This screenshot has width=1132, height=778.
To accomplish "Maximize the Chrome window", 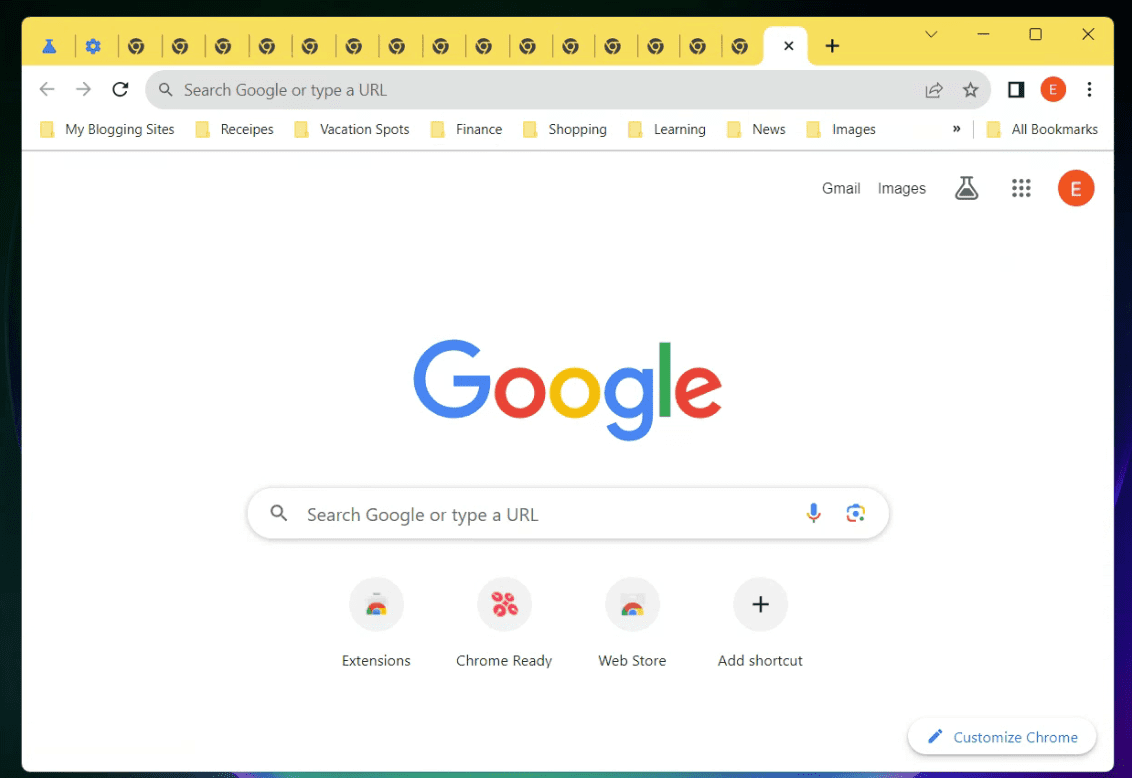I will (x=1035, y=34).
